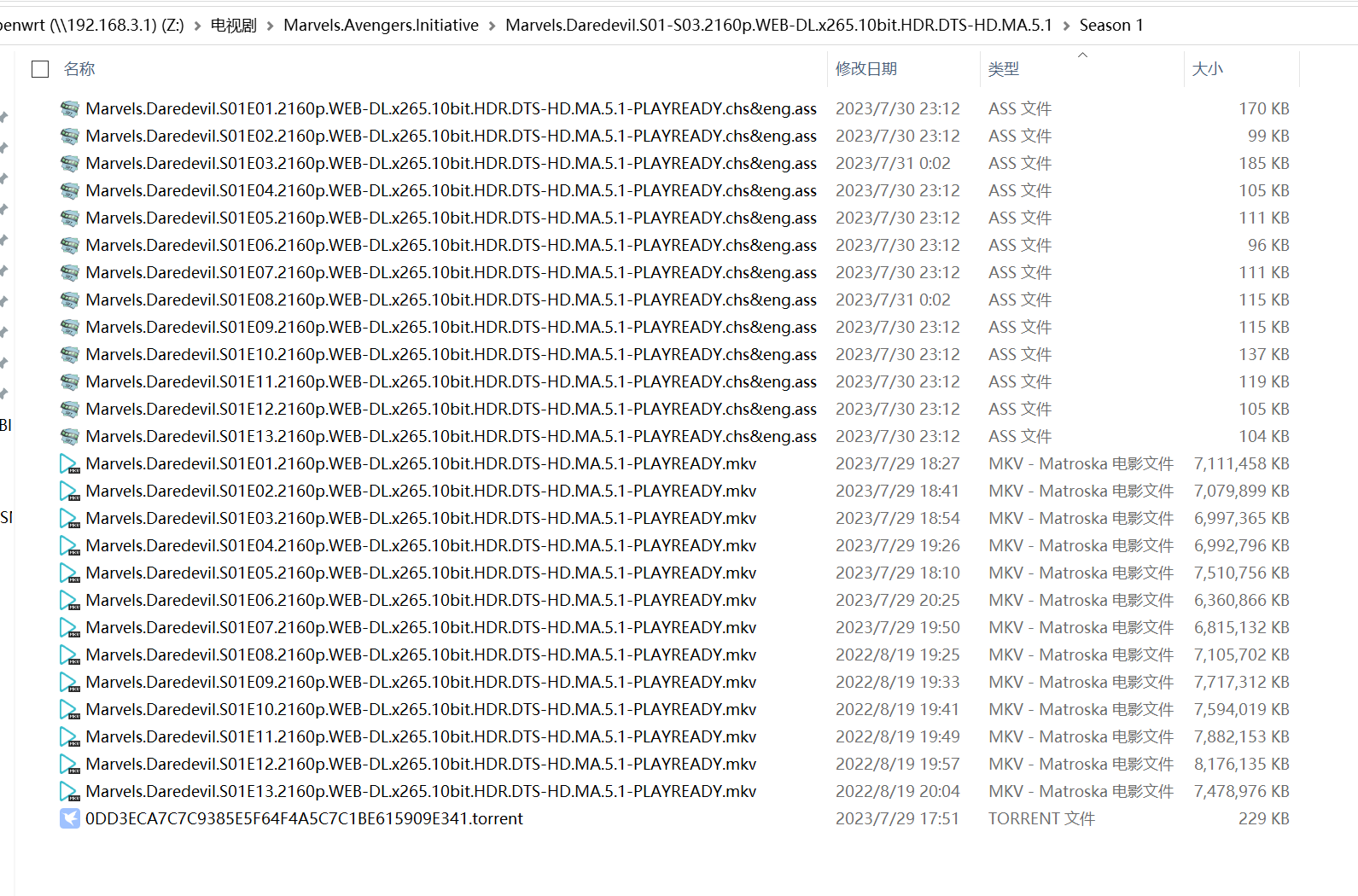Click the S01E11 .ass subtitle file icon
The width and height of the screenshot is (1358, 896).
[70, 381]
